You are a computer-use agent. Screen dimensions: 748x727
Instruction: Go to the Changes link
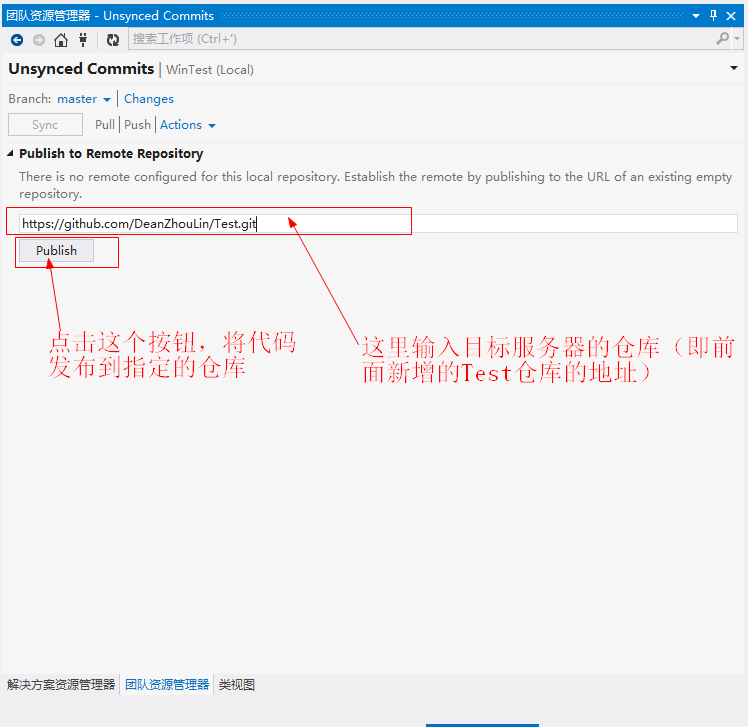coord(149,99)
